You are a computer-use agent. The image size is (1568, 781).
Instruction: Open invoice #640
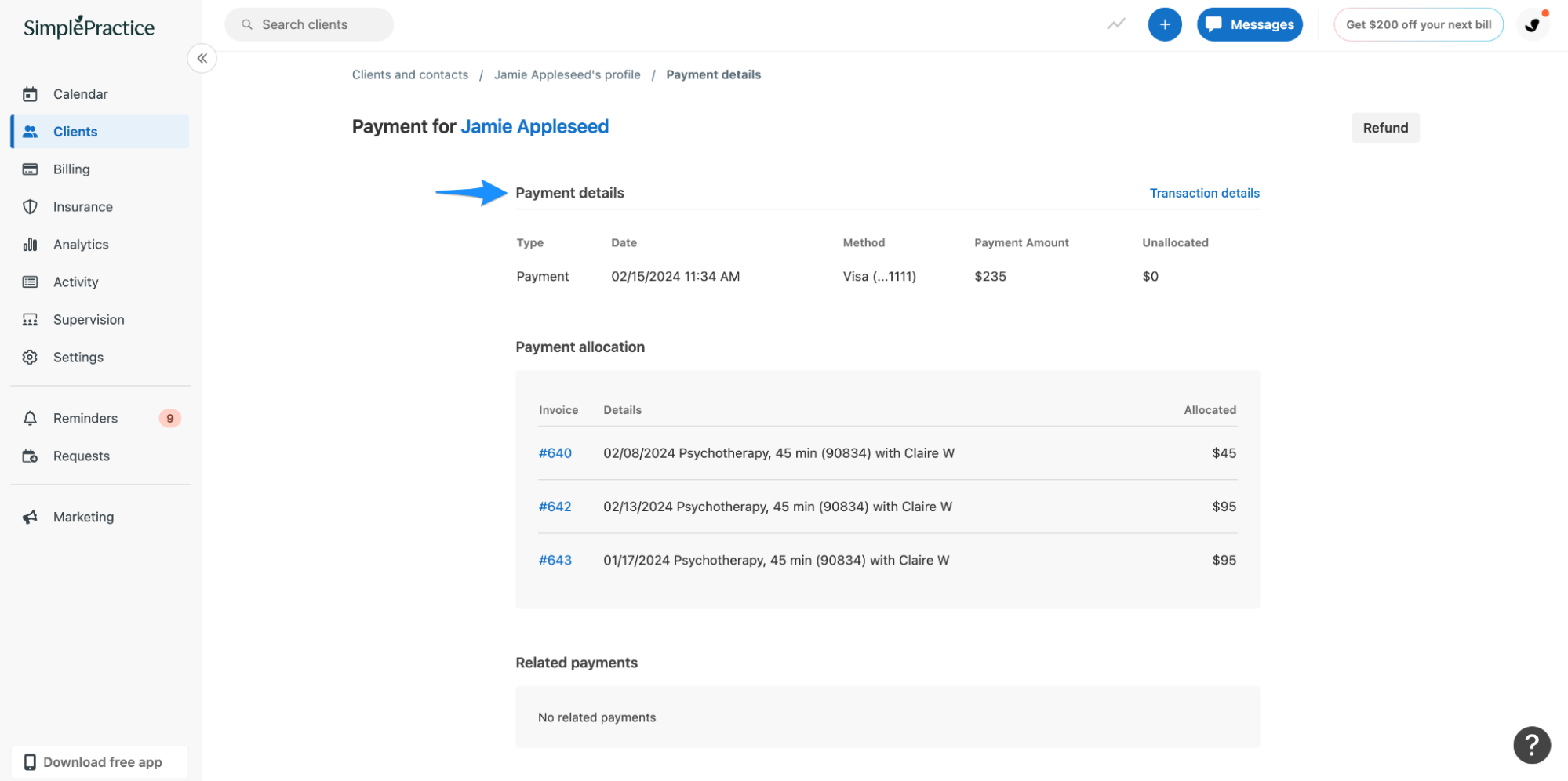555,453
